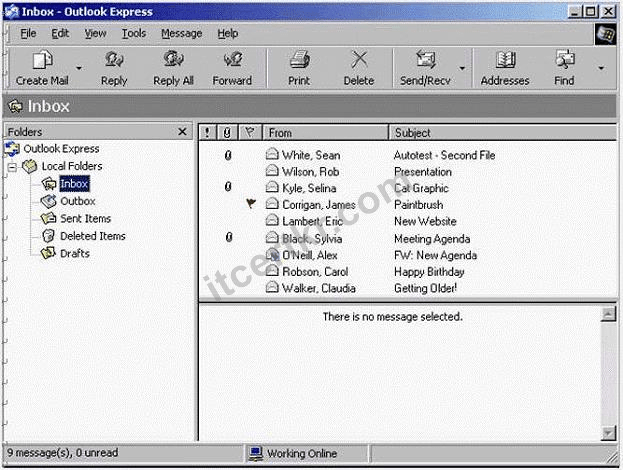This screenshot has height=470, width=623.
Task: Collapse the Local Folders tree node
Action: coord(12,167)
